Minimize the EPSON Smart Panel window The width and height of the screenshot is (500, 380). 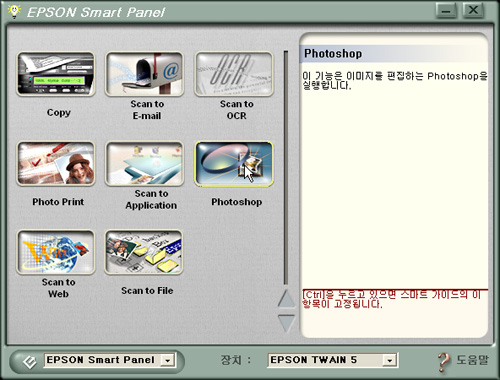[446, 11]
